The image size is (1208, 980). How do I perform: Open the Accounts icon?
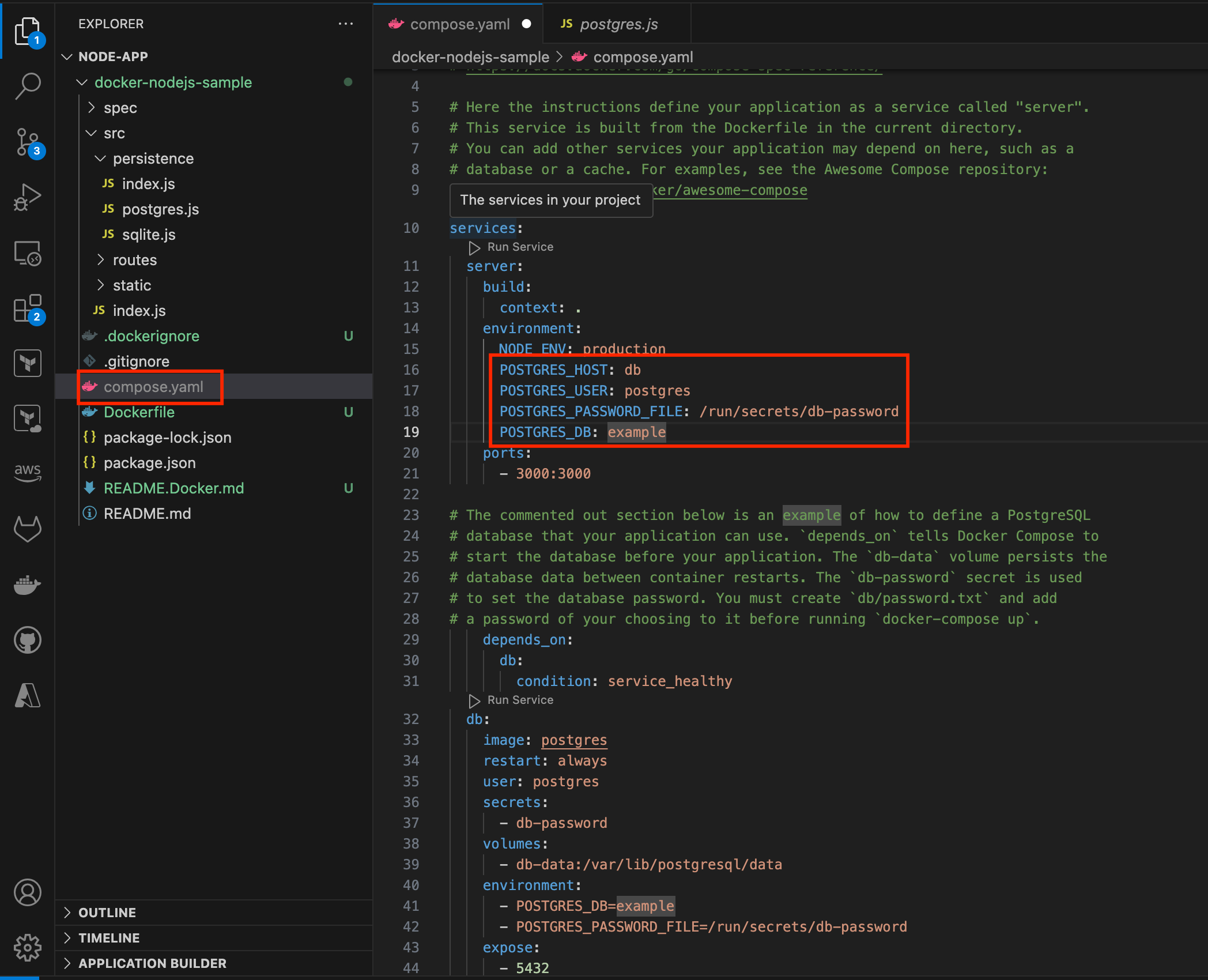(x=27, y=892)
